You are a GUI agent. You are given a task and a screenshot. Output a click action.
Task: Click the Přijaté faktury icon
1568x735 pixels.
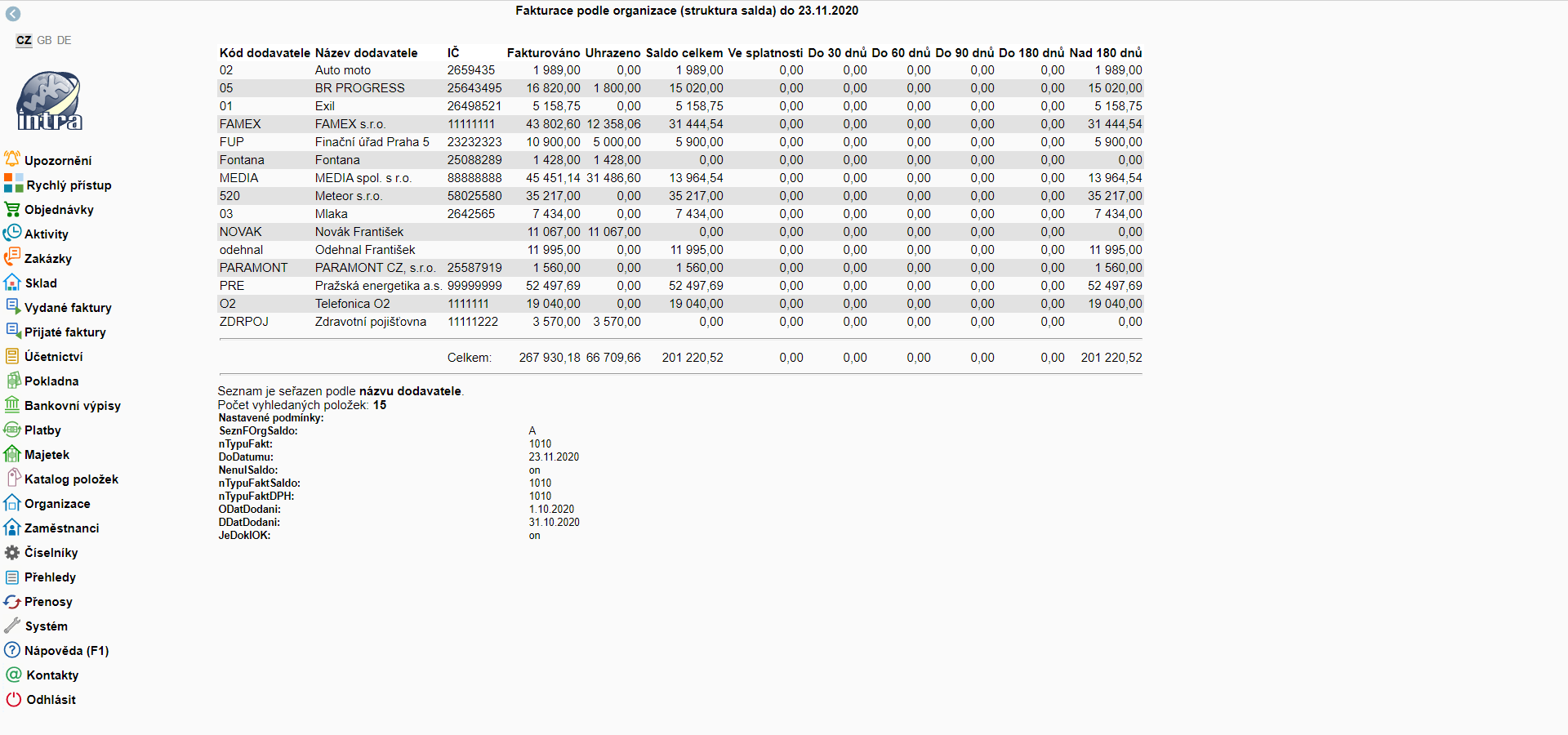click(12, 332)
